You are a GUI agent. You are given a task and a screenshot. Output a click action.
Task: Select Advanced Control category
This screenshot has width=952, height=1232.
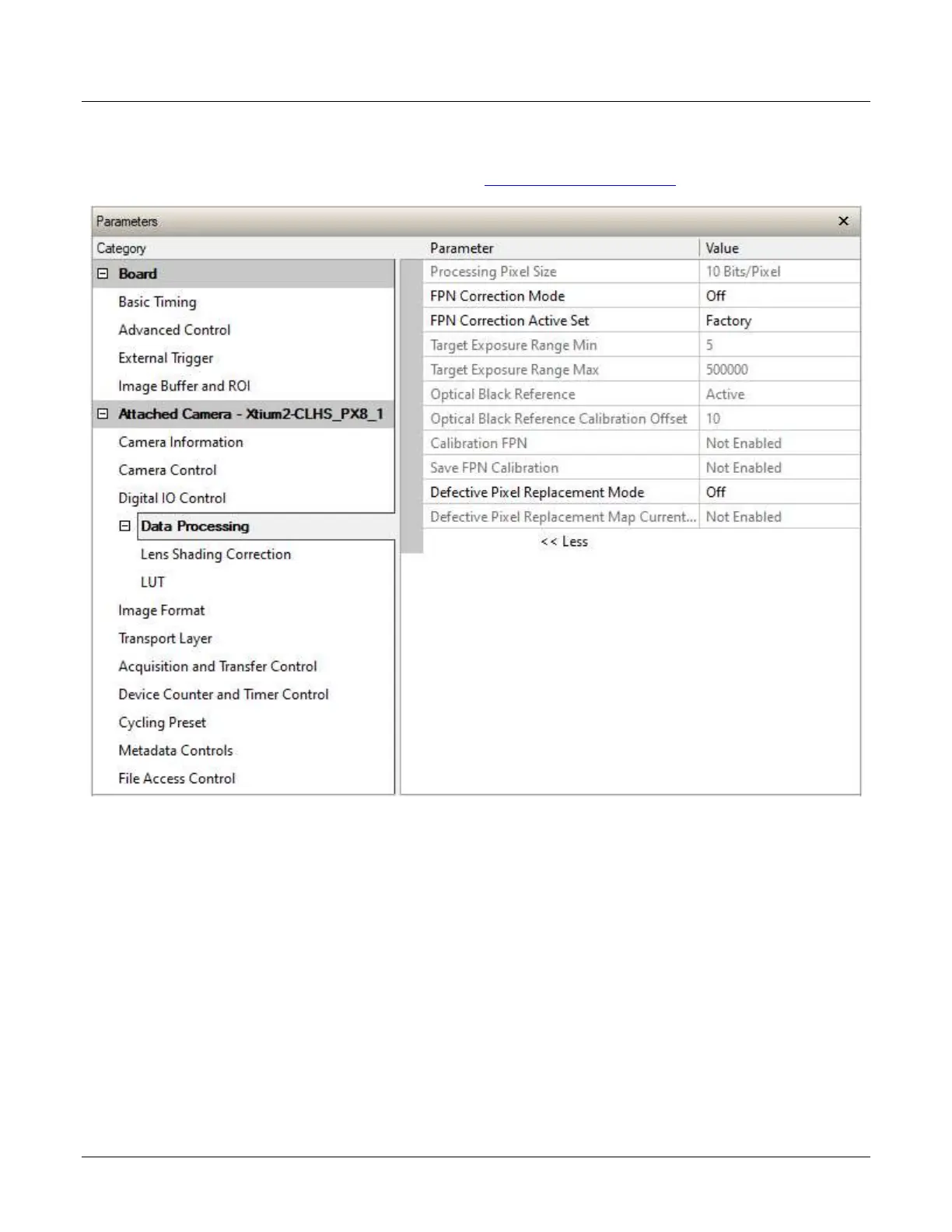[174, 330]
